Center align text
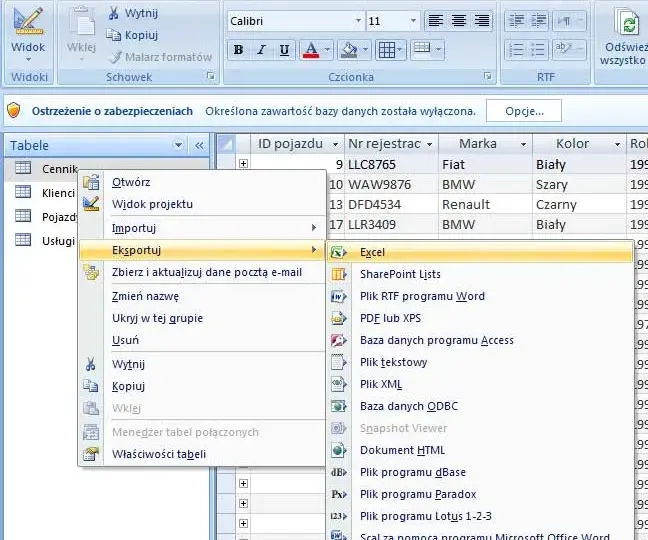The height and width of the screenshot is (540, 648). [459, 21]
